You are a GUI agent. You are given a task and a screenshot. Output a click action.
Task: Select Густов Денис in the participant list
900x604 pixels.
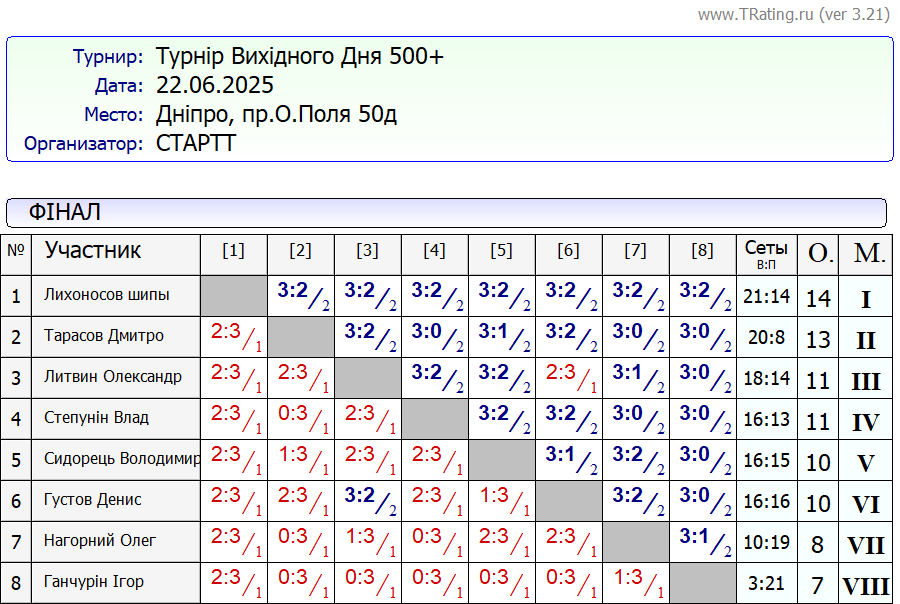coord(93,500)
